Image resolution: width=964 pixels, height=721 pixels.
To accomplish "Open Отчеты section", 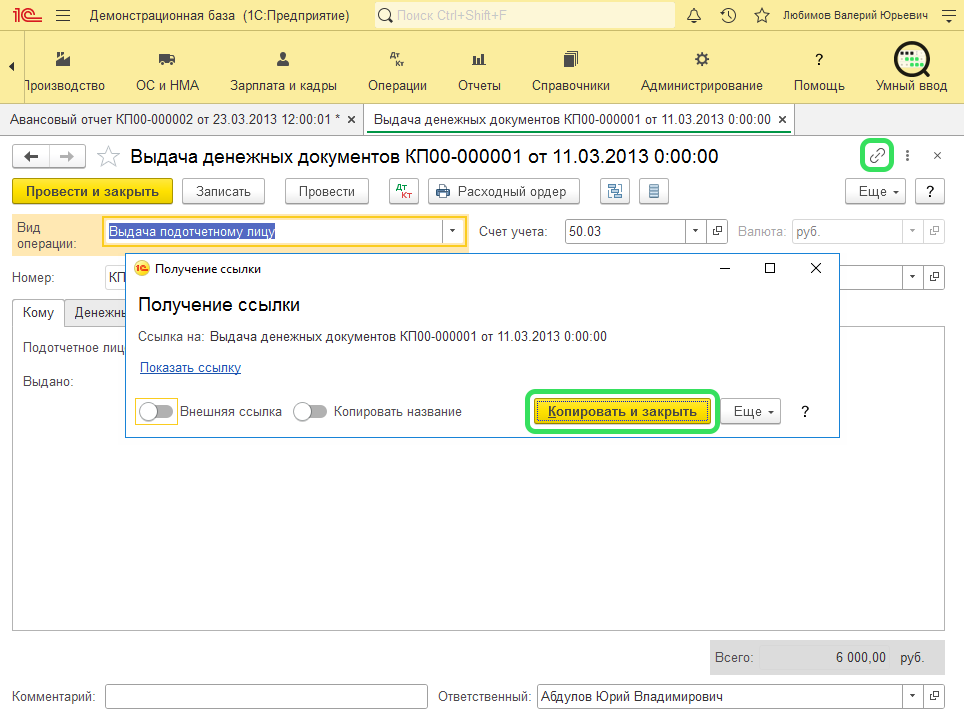I will click(x=479, y=73).
